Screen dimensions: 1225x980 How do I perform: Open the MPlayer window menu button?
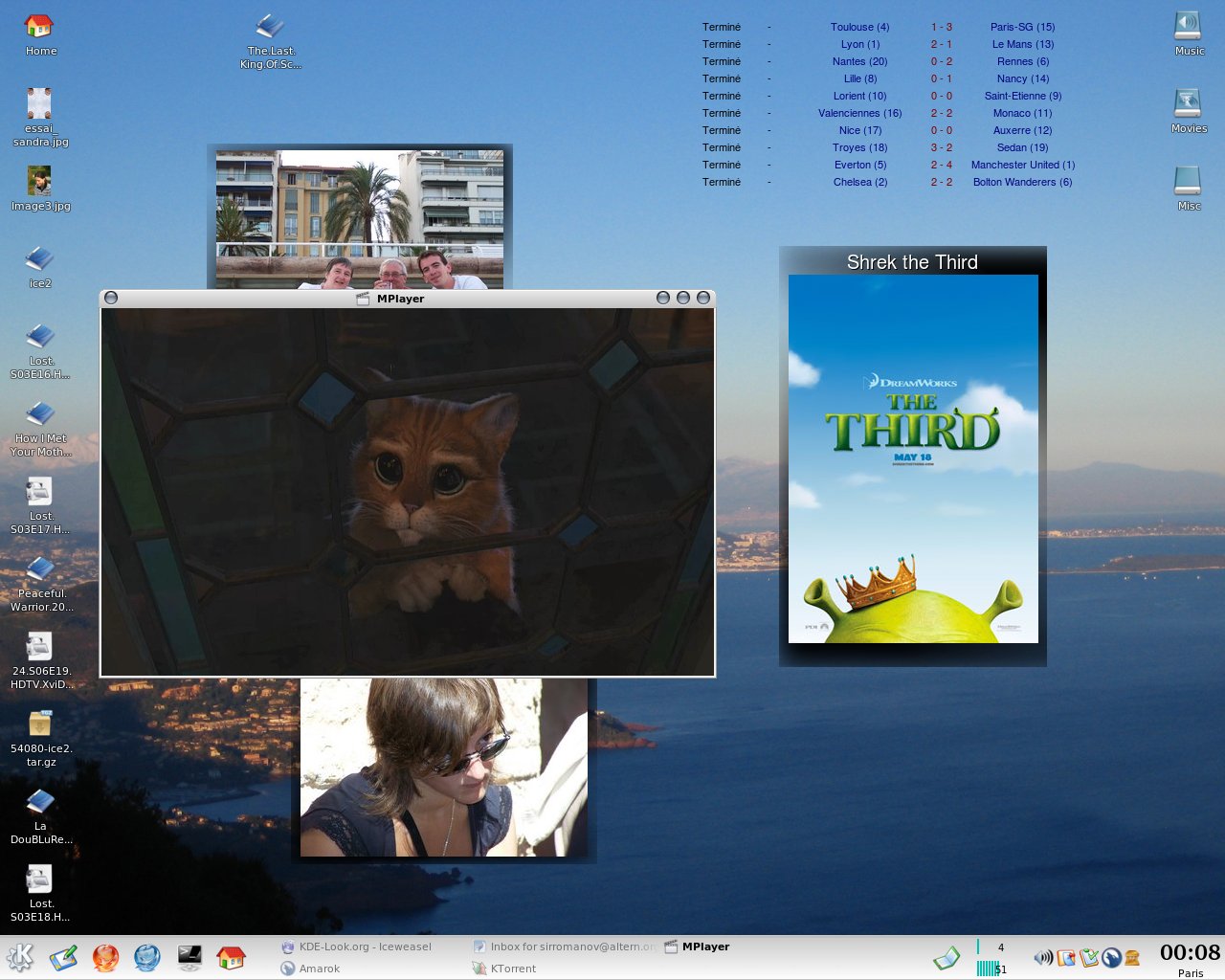(x=111, y=298)
